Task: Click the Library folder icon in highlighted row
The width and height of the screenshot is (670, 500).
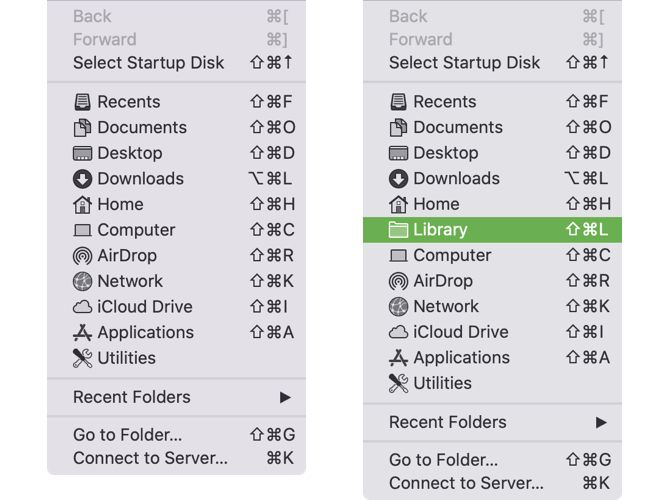Action: tap(398, 230)
